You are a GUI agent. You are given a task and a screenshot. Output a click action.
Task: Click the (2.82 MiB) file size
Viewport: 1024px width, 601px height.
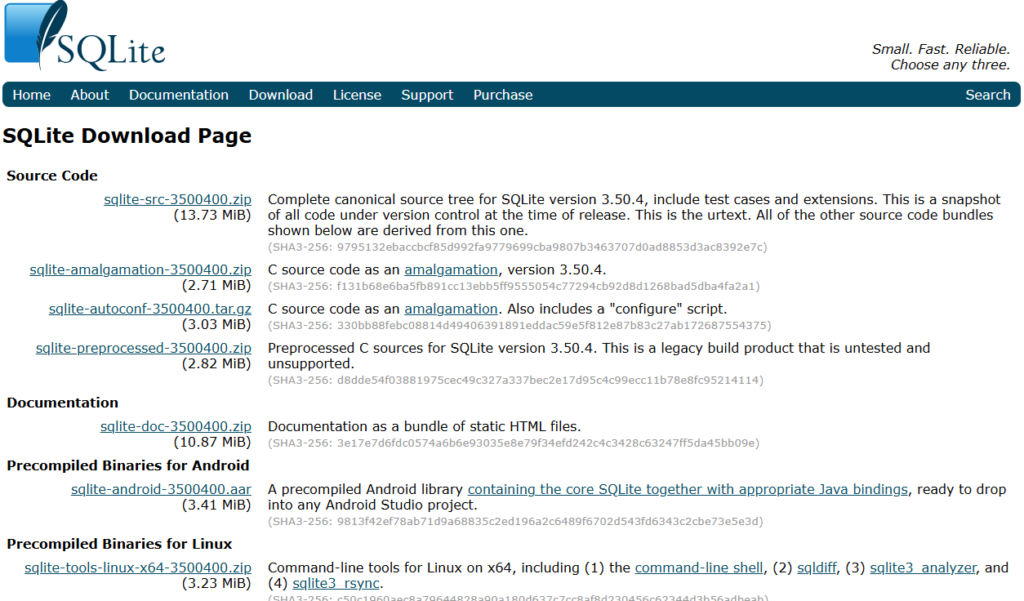(216, 364)
